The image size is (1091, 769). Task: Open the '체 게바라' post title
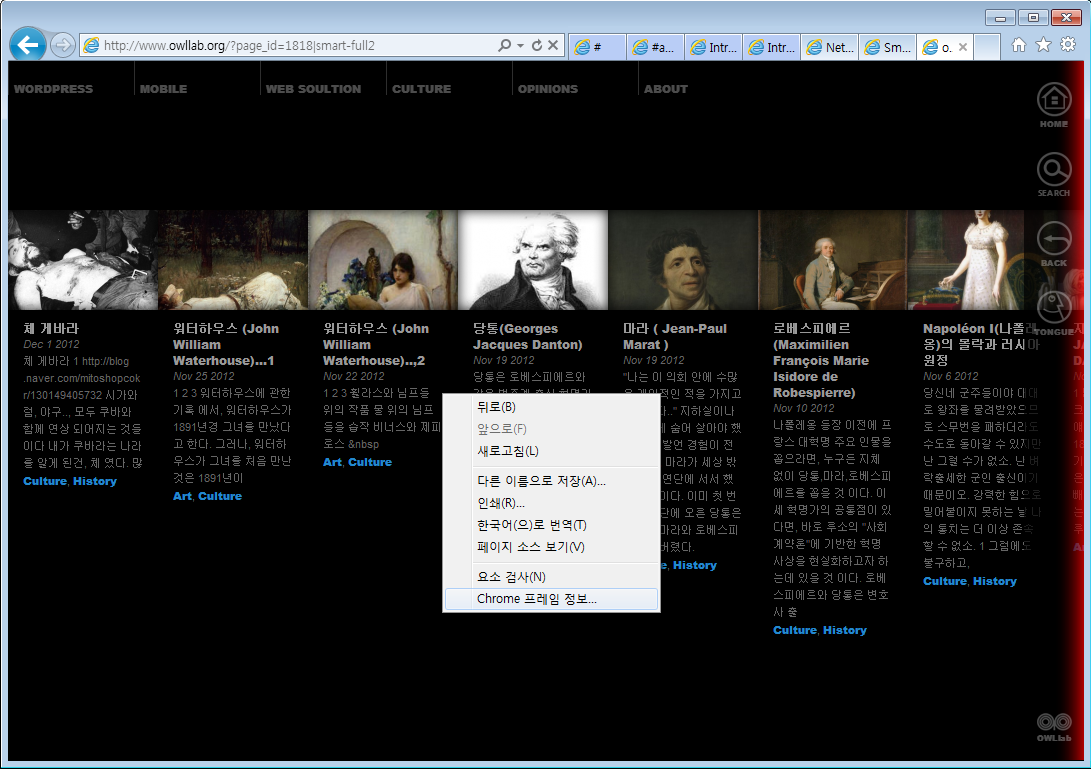pos(51,328)
